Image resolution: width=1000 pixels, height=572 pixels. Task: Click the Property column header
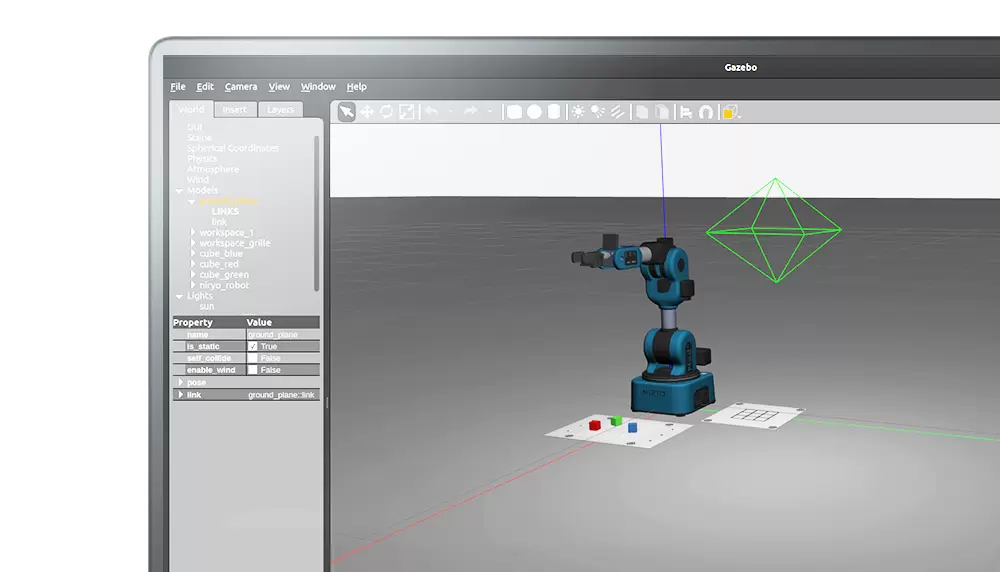point(209,323)
